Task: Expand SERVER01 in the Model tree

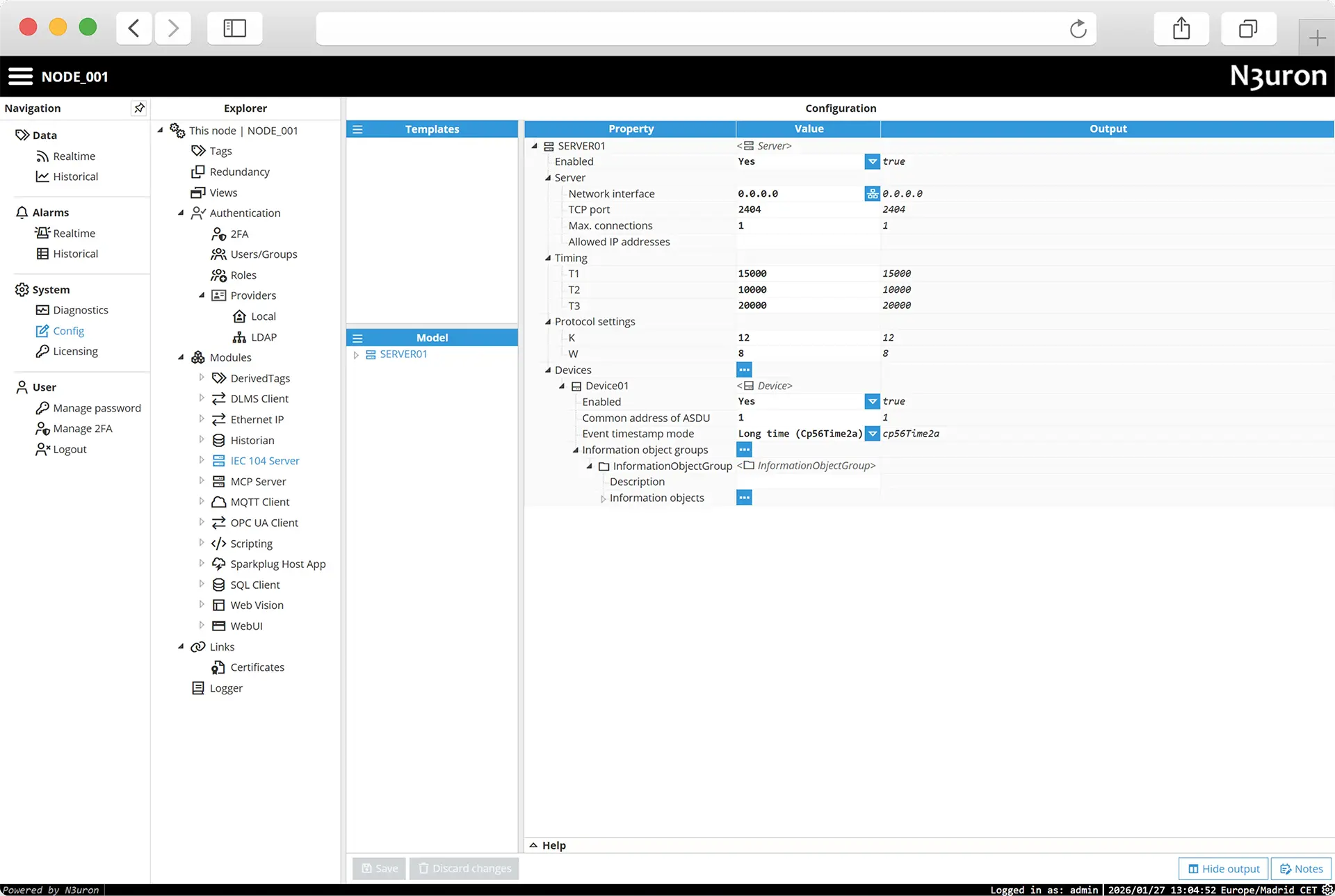Action: click(356, 355)
